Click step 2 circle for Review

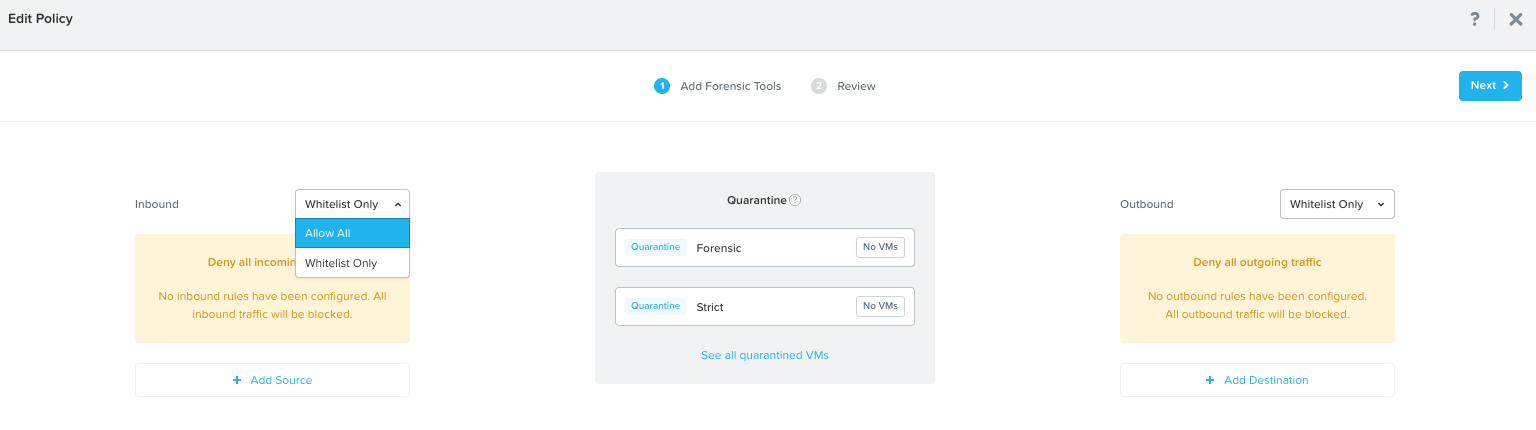(819, 86)
